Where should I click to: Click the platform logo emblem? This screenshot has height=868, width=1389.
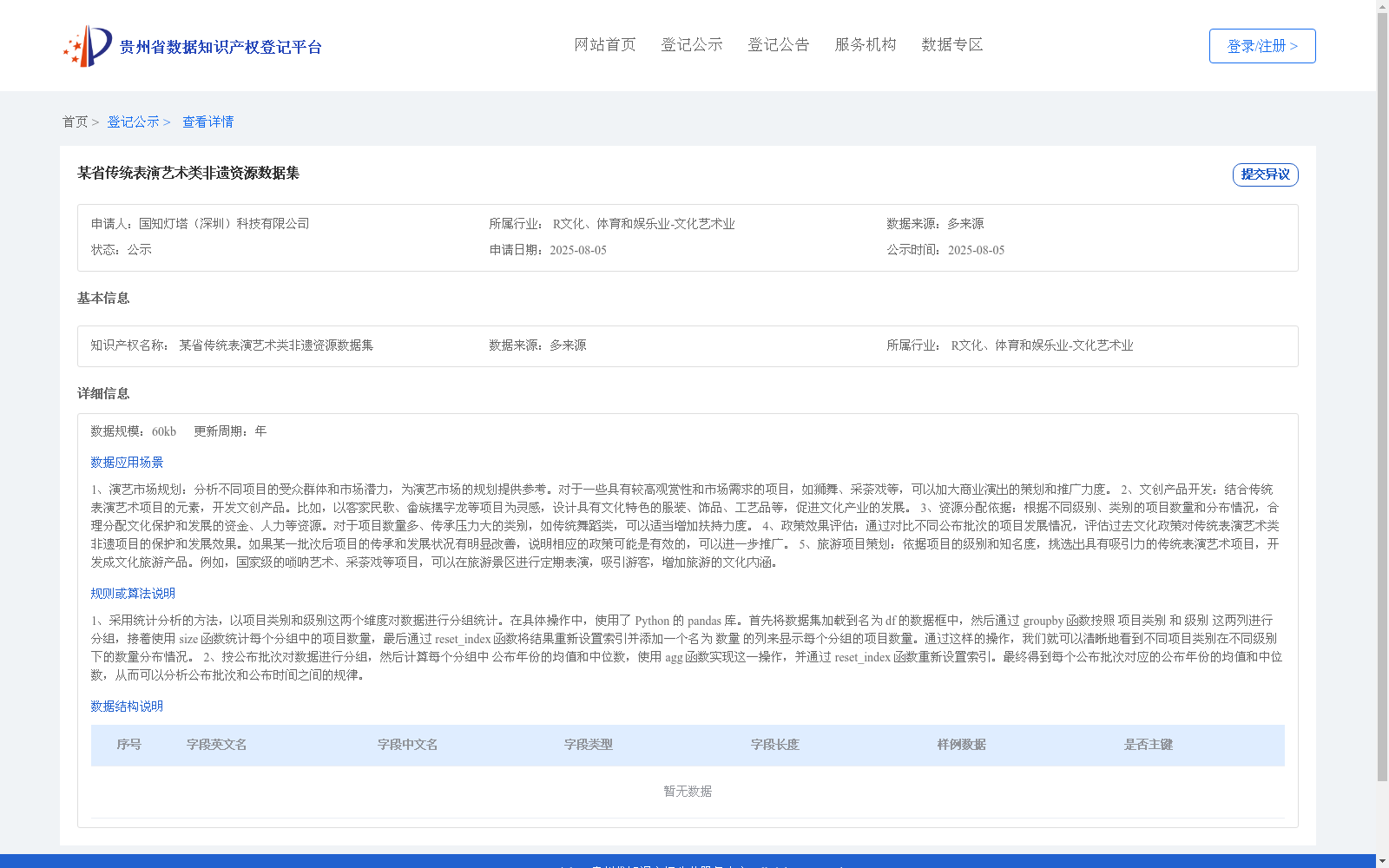coord(88,46)
